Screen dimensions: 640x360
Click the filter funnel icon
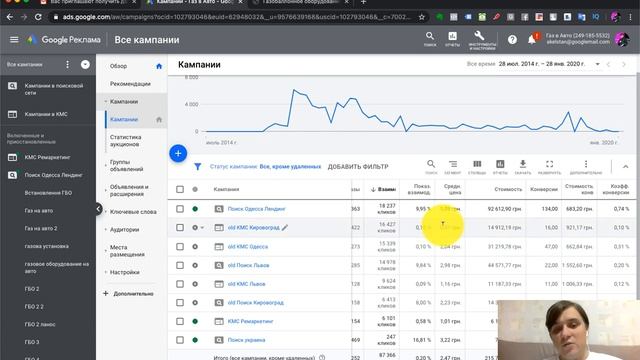coord(198,167)
